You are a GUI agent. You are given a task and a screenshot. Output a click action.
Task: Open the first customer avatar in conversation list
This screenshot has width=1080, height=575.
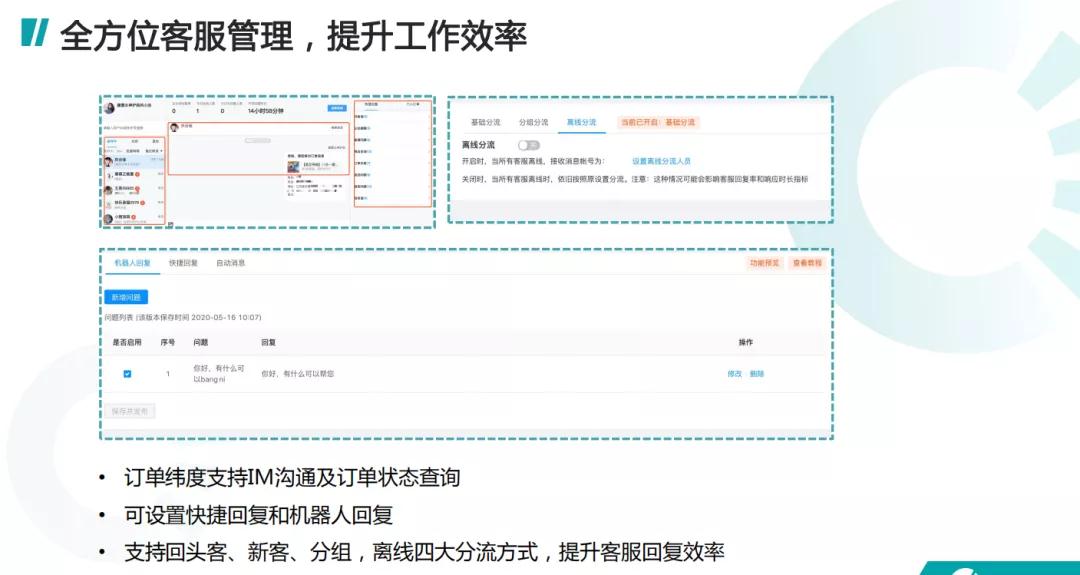coord(107,160)
